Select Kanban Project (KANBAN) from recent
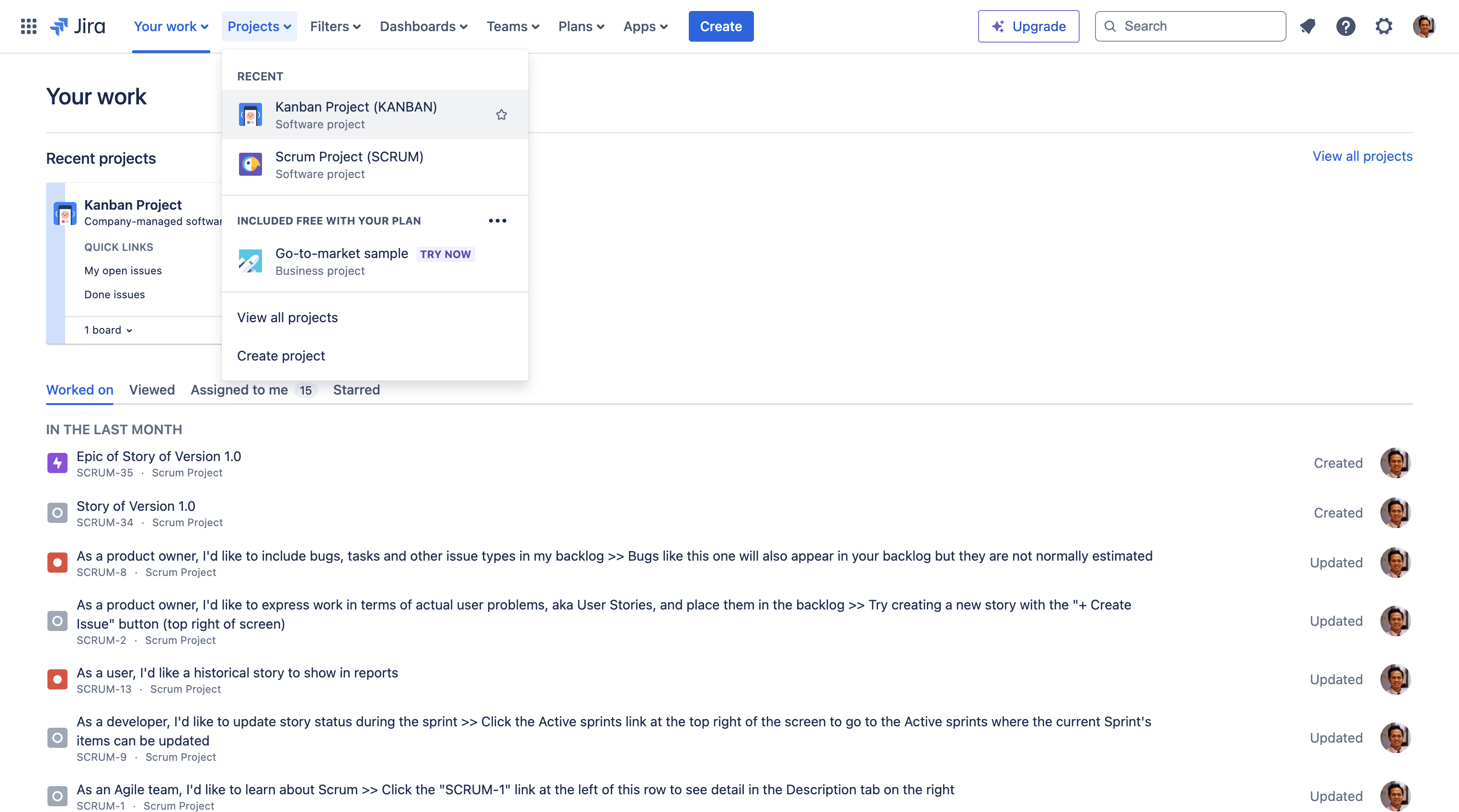Viewport: 1459px width, 812px height. pos(375,114)
